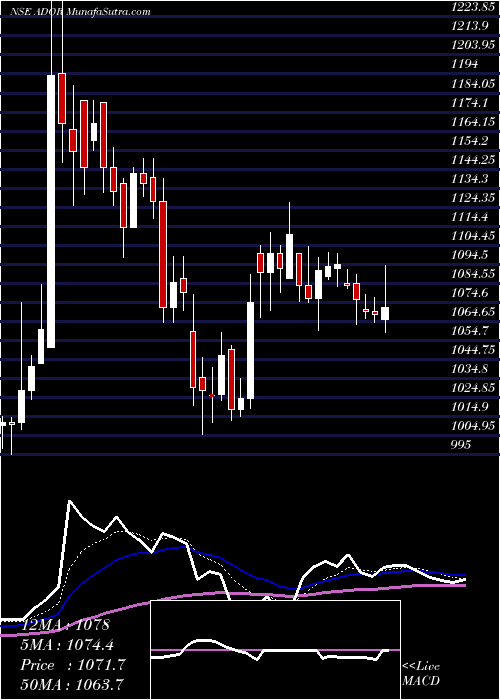Click the 12MA : 1078 legend entry
The width and height of the screenshot is (500, 700).
point(64,625)
